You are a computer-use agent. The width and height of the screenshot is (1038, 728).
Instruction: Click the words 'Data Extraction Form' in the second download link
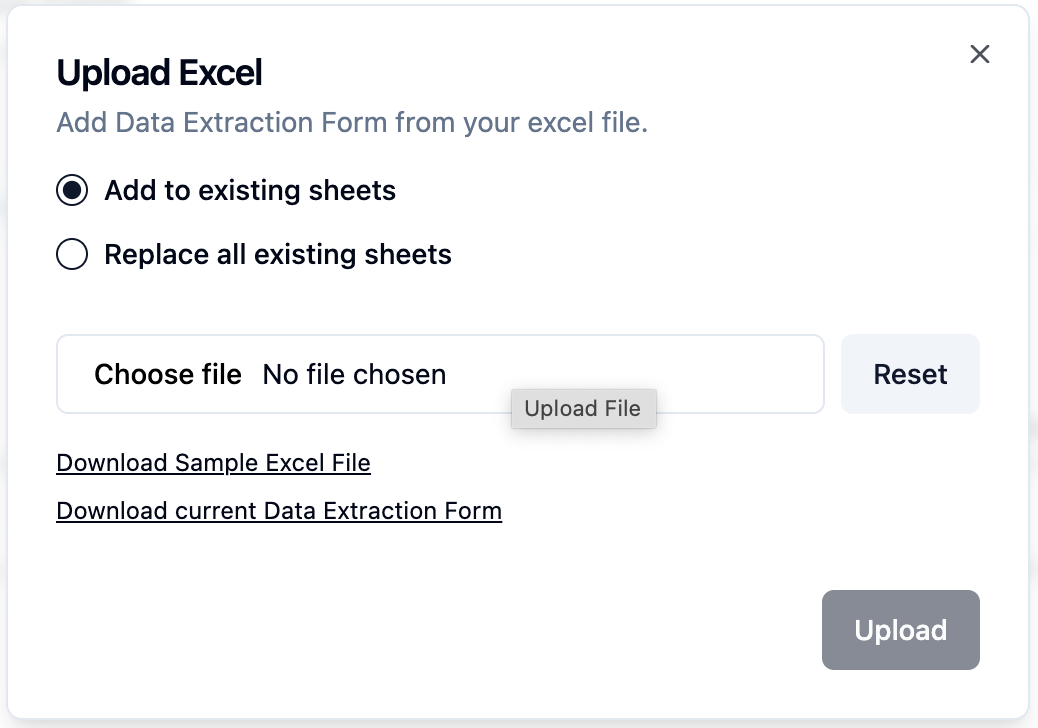point(383,511)
